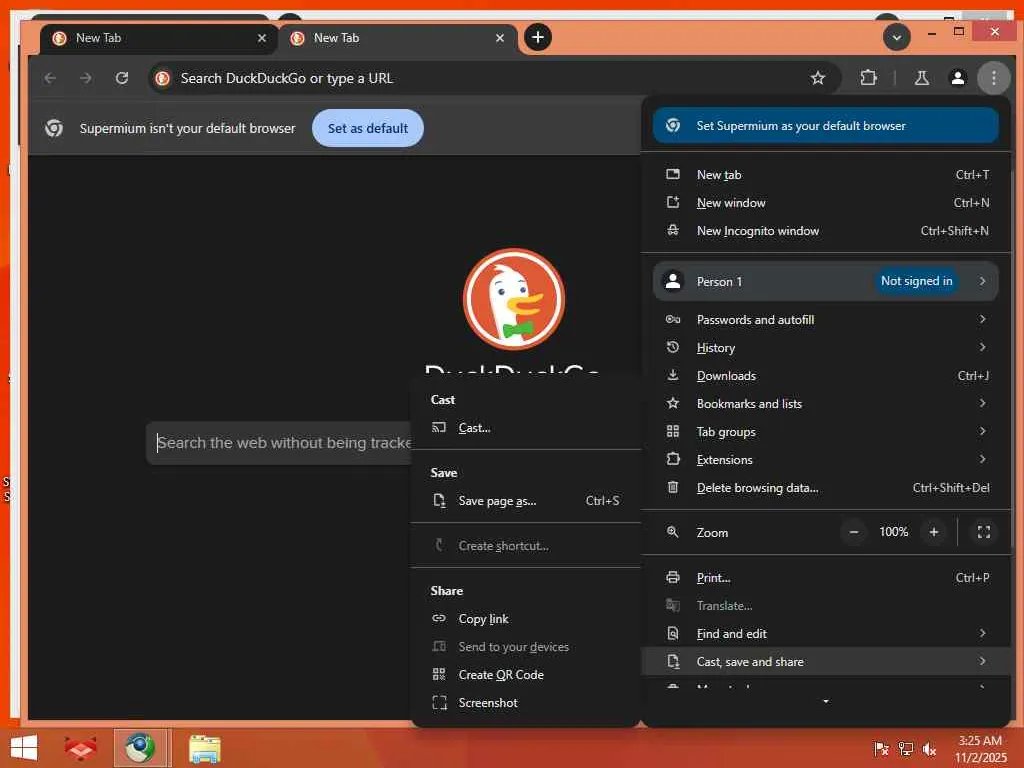Click the Copy link chain icon
The width and height of the screenshot is (1024, 768).
pos(439,618)
